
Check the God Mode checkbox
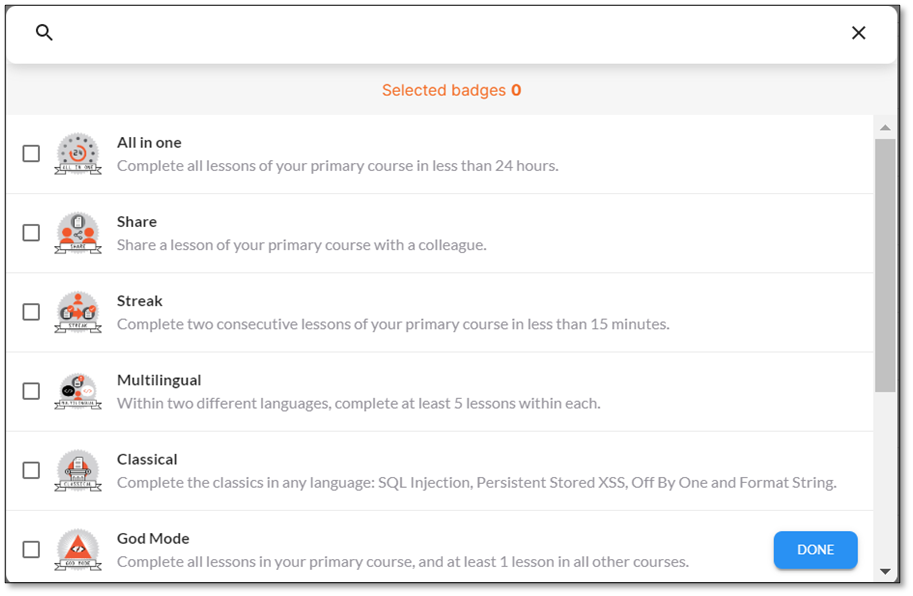31,549
